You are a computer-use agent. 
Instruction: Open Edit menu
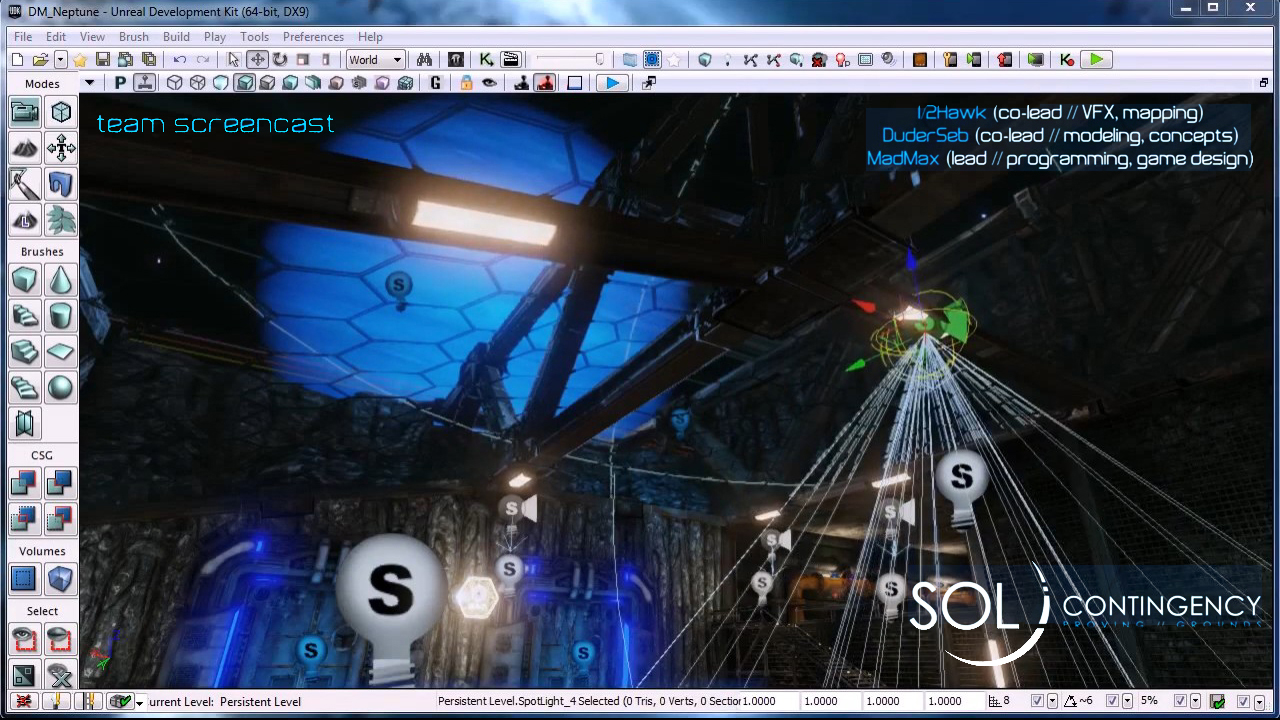point(56,37)
